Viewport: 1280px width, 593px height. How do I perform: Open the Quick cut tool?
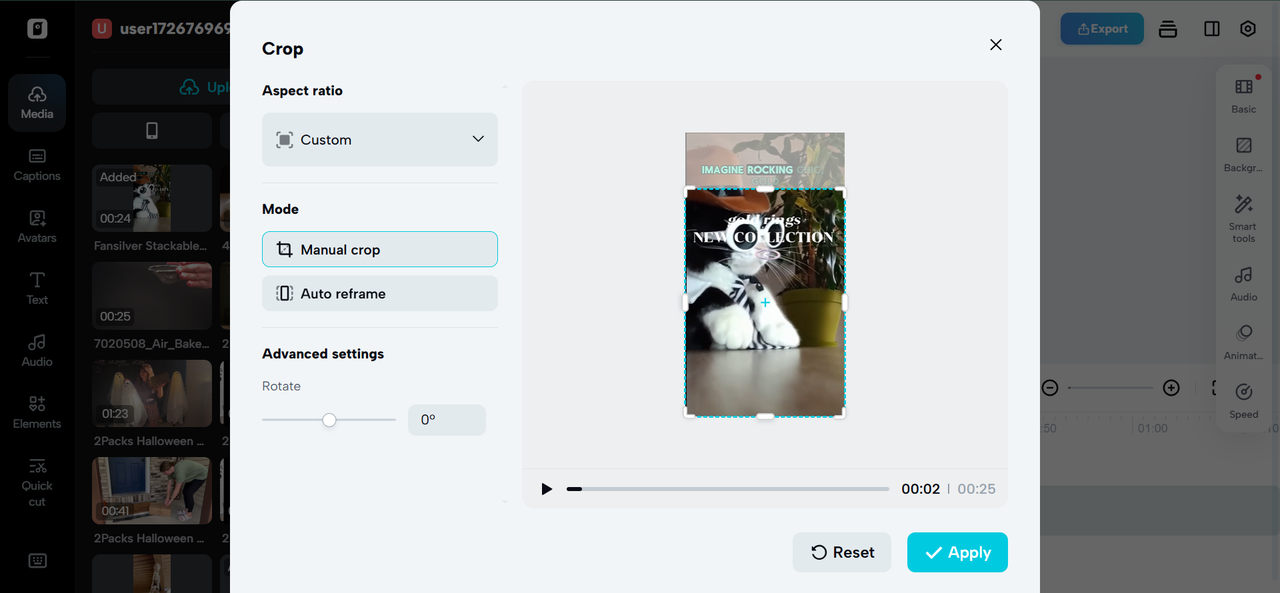pyautogui.click(x=37, y=482)
